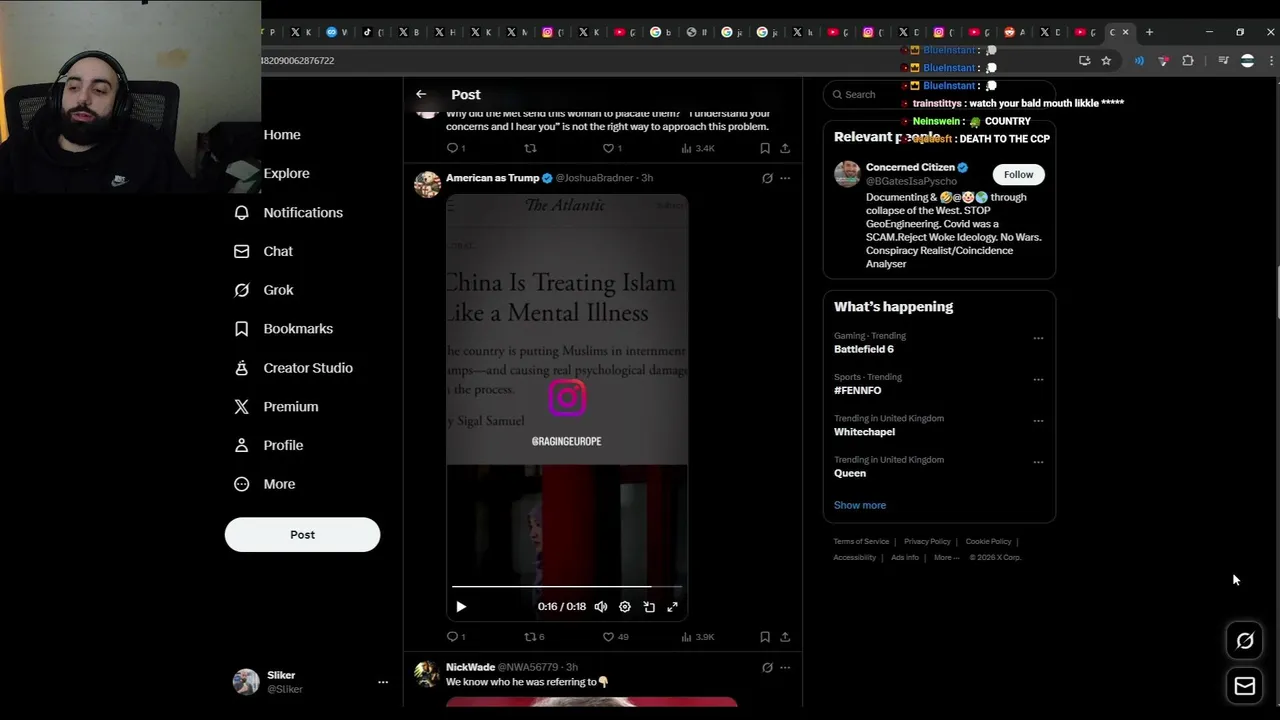Share the top post

tap(785, 148)
